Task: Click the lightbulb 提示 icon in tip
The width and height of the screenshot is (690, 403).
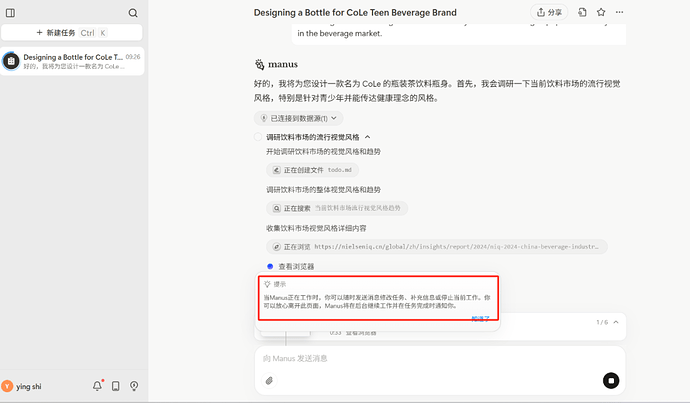Action: [267, 284]
